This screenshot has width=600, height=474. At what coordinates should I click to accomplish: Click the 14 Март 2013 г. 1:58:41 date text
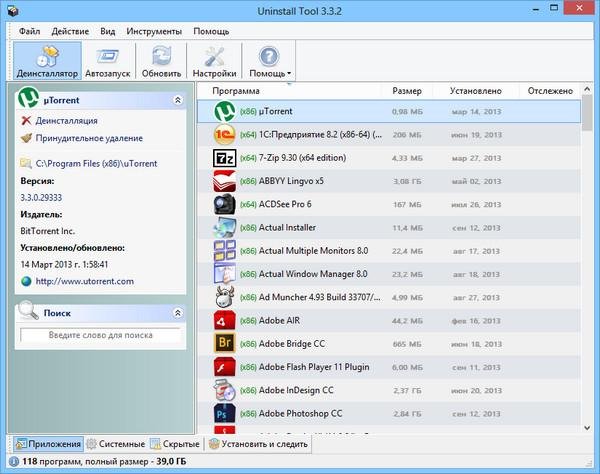(x=64, y=264)
